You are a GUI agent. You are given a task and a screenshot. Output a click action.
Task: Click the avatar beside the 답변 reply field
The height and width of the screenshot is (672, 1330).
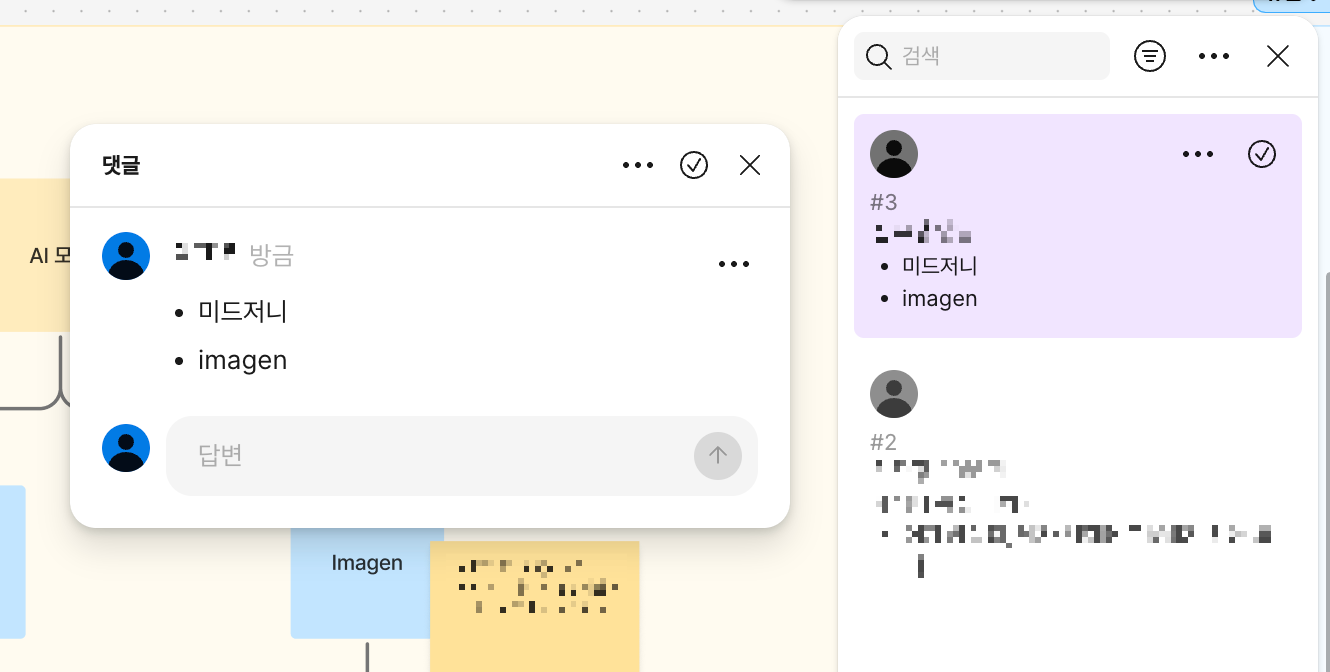click(126, 447)
